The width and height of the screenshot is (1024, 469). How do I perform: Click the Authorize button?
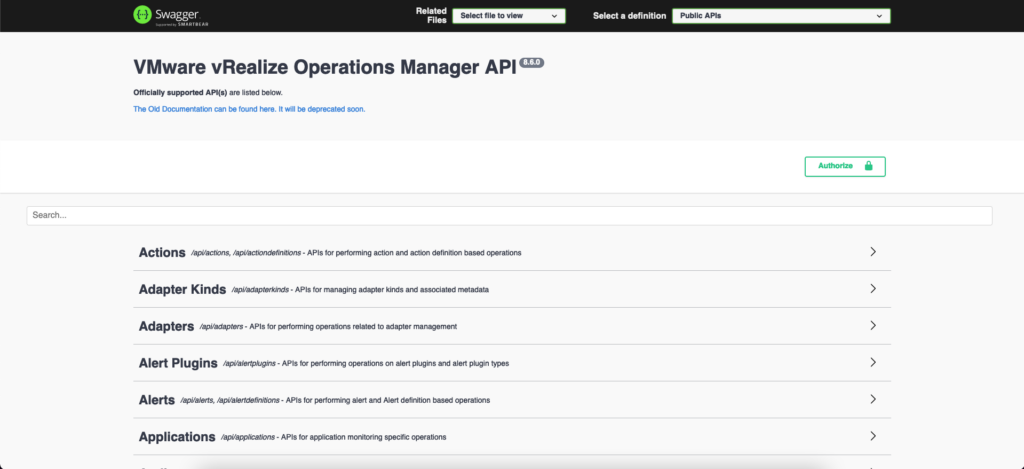[x=845, y=166]
